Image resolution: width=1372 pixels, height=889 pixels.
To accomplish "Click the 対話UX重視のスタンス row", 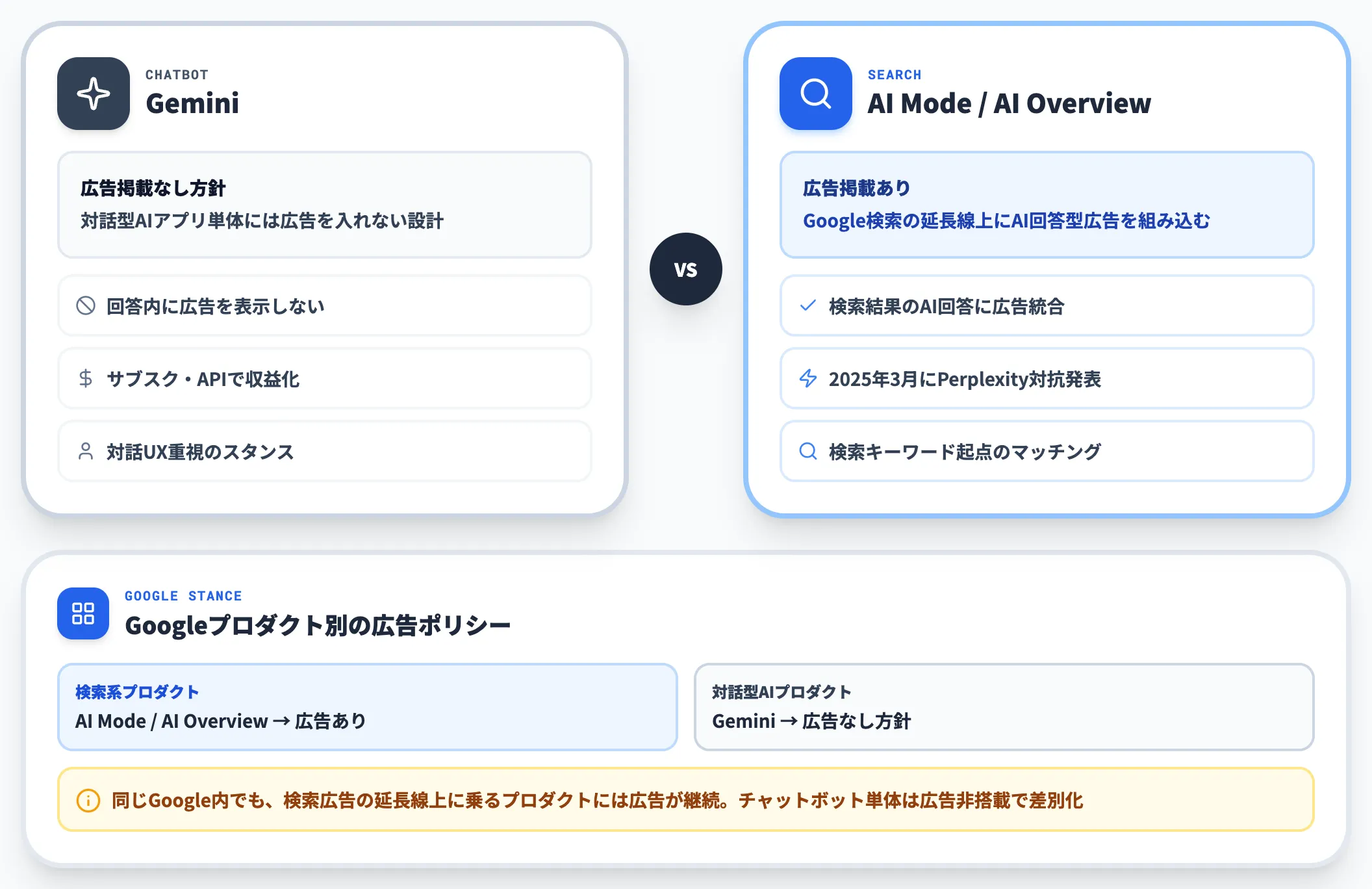I will point(325,451).
